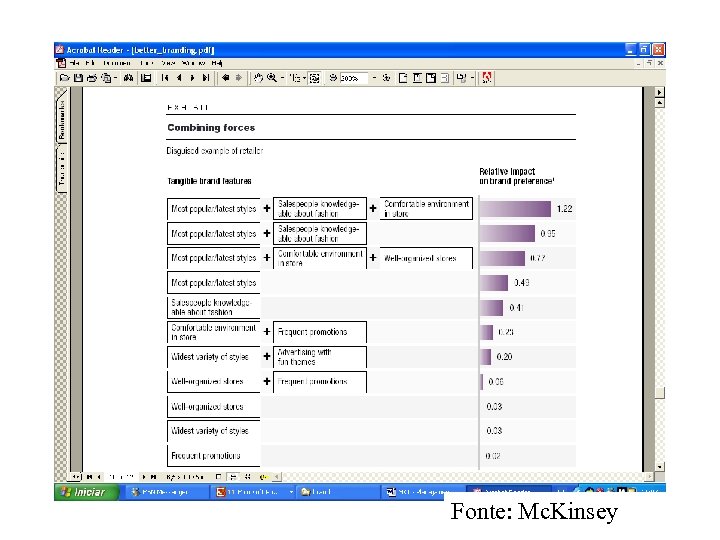Image resolution: width=720 pixels, height=540 pixels.
Task: Open the zoom percentage dropdown arrow
Action: [374, 78]
